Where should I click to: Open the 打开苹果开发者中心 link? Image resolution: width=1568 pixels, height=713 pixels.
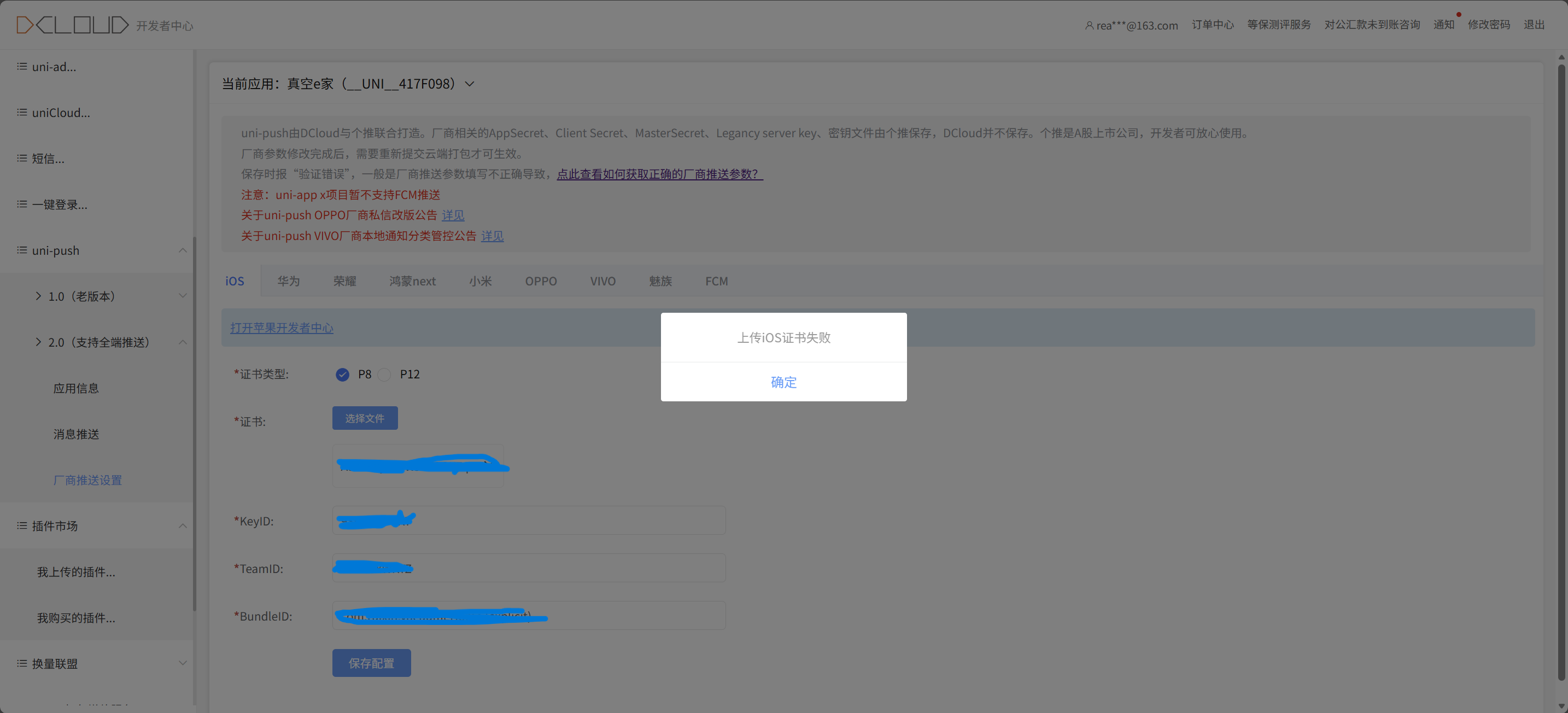[282, 328]
